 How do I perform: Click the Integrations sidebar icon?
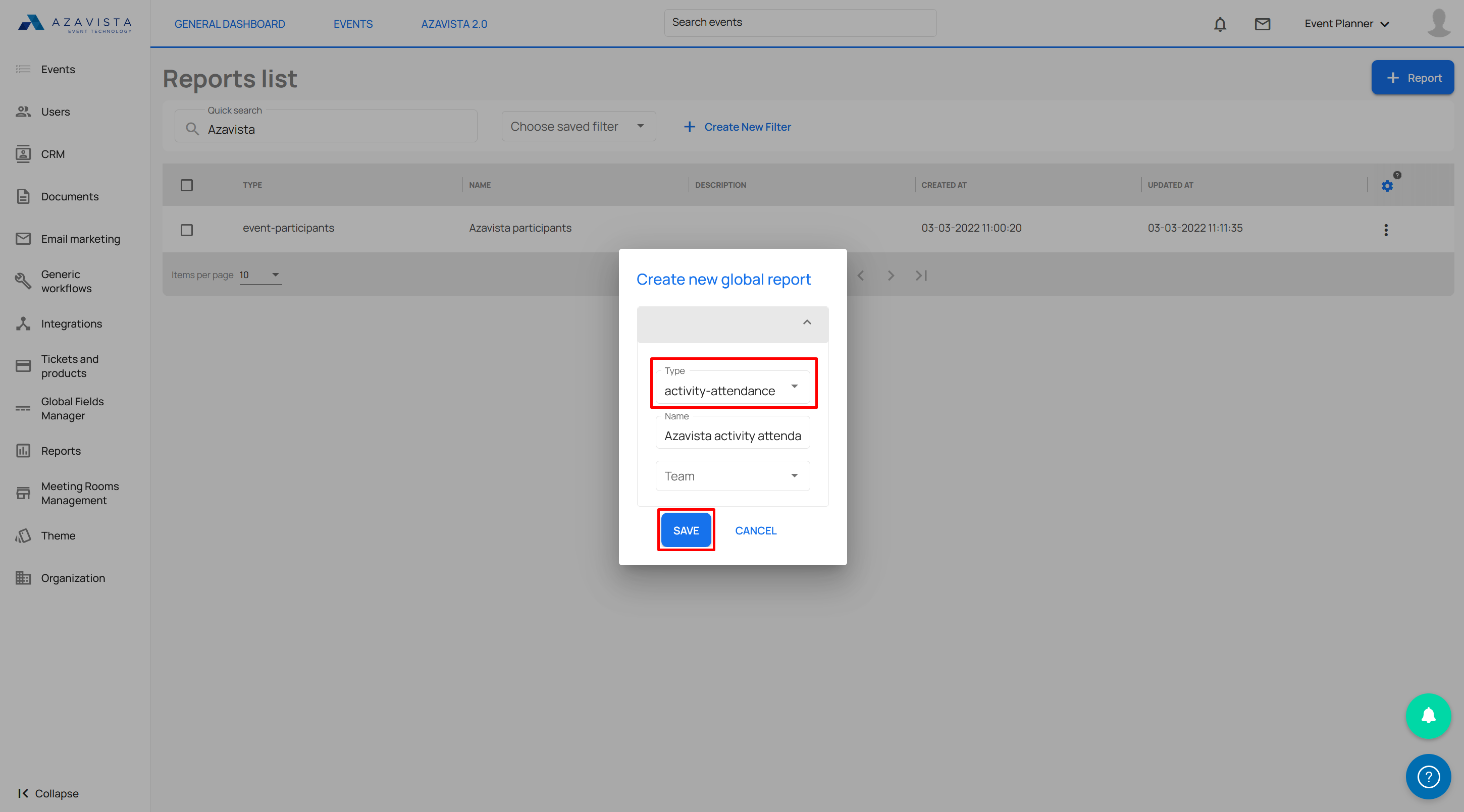coord(23,323)
